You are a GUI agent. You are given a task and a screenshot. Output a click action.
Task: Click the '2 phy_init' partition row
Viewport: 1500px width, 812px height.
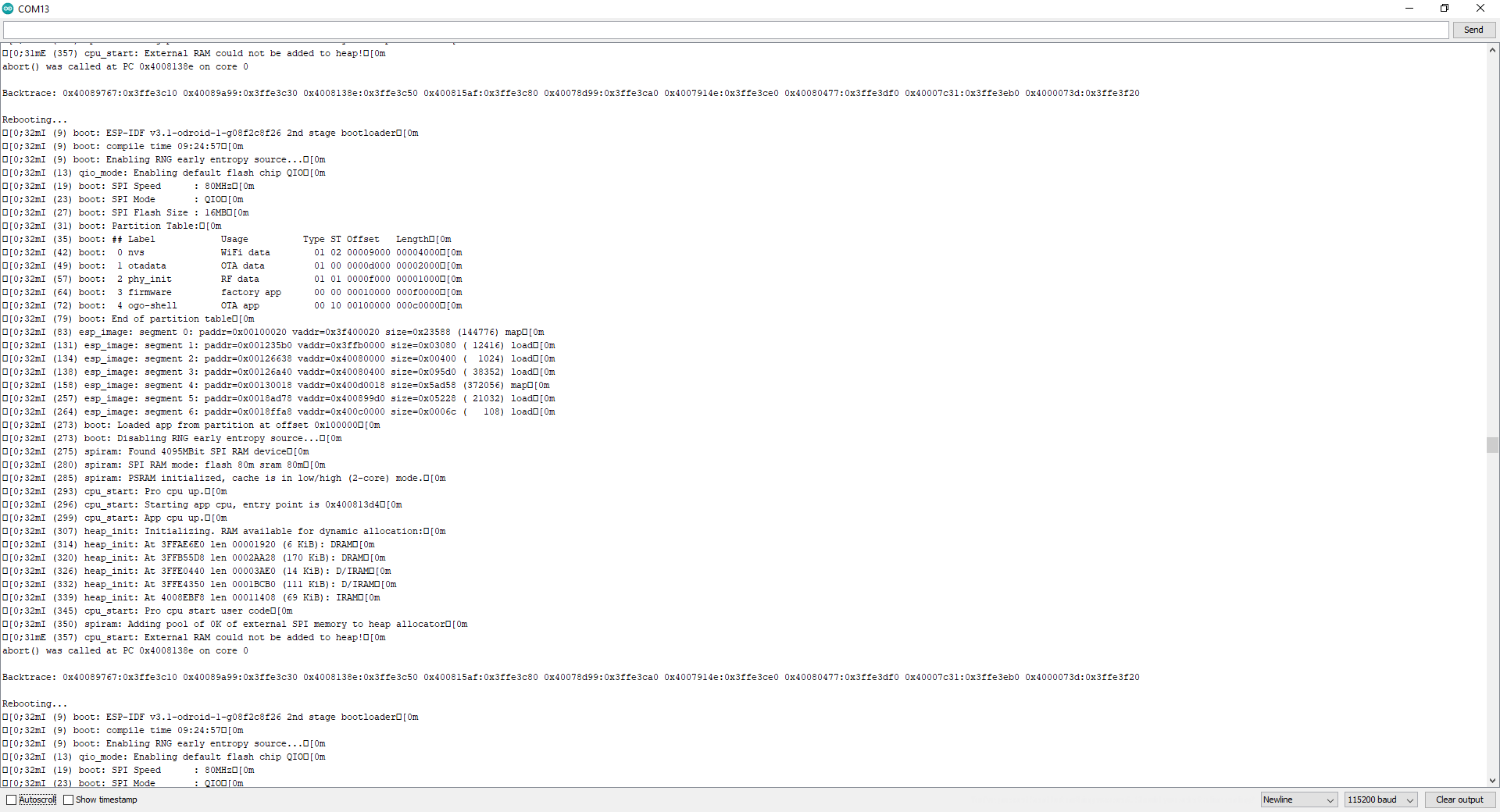coord(232,279)
